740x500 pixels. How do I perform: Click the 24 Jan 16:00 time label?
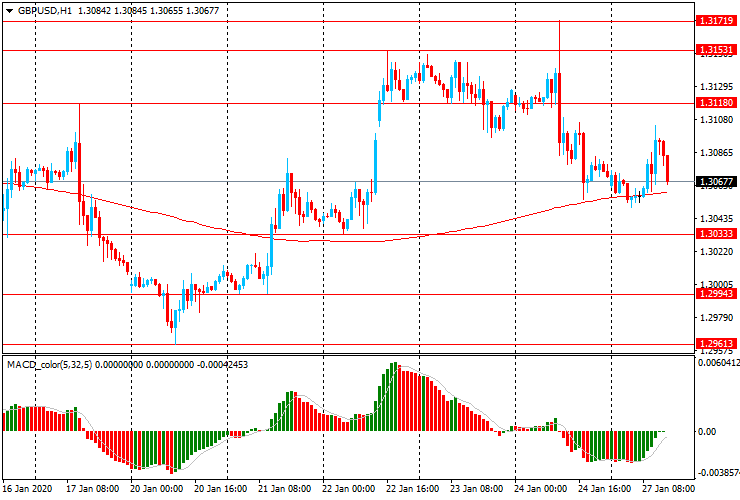point(605,488)
